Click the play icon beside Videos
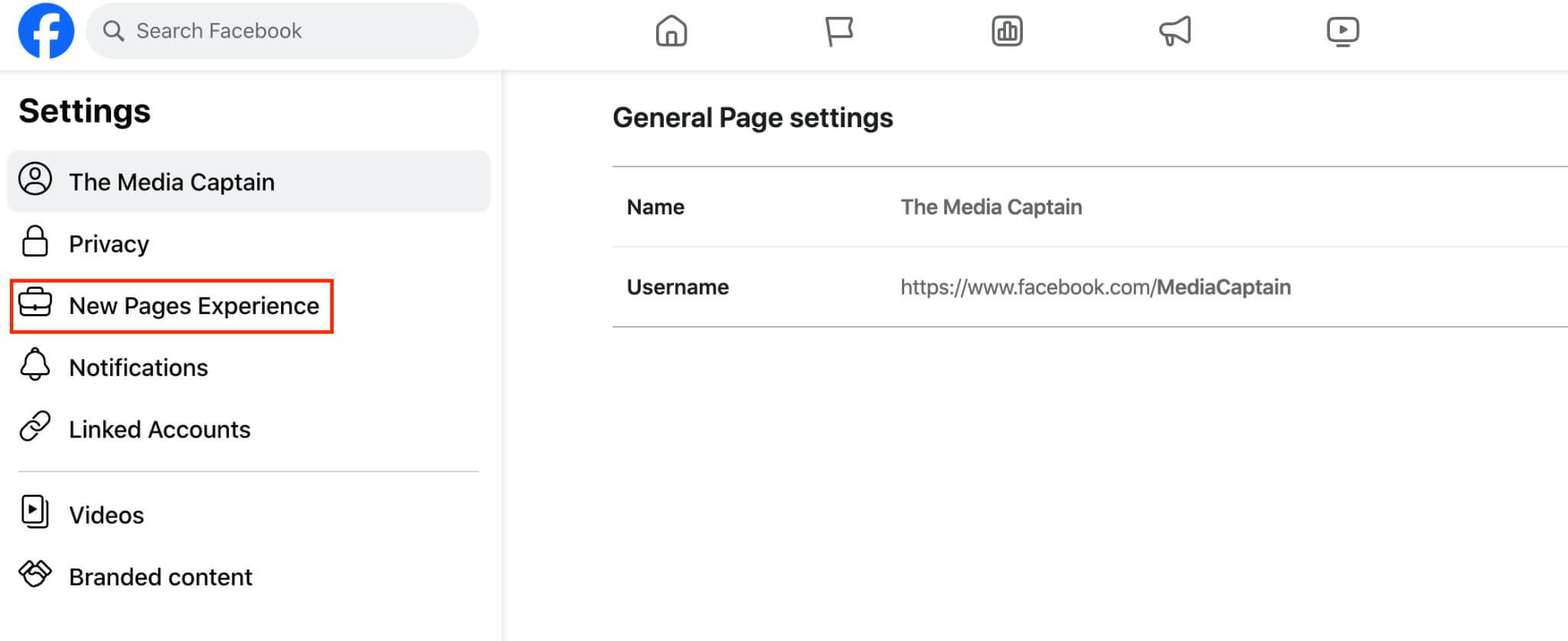The width and height of the screenshot is (1568, 641). point(34,512)
